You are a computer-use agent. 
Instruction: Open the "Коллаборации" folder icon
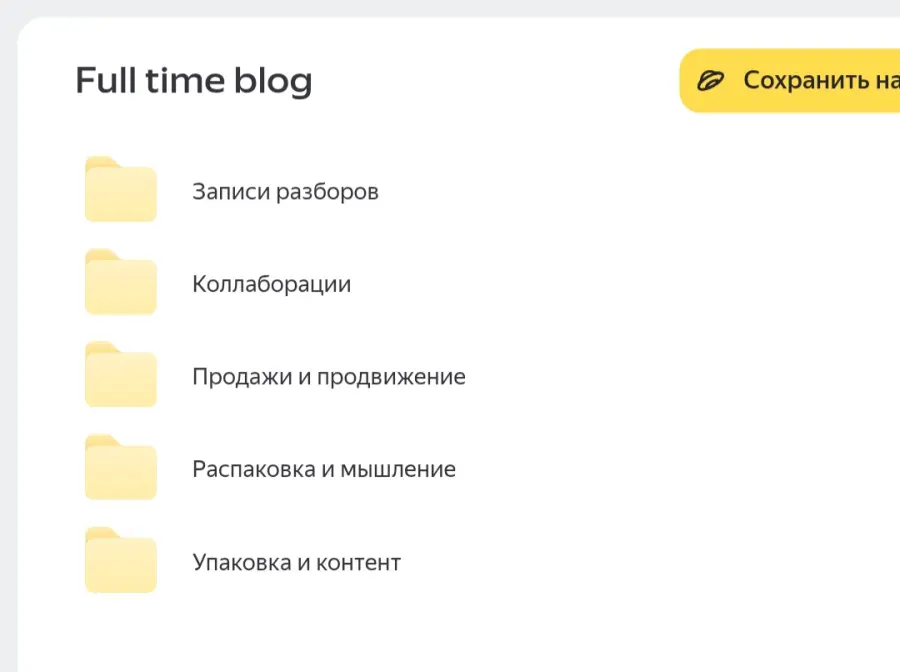coord(120,282)
